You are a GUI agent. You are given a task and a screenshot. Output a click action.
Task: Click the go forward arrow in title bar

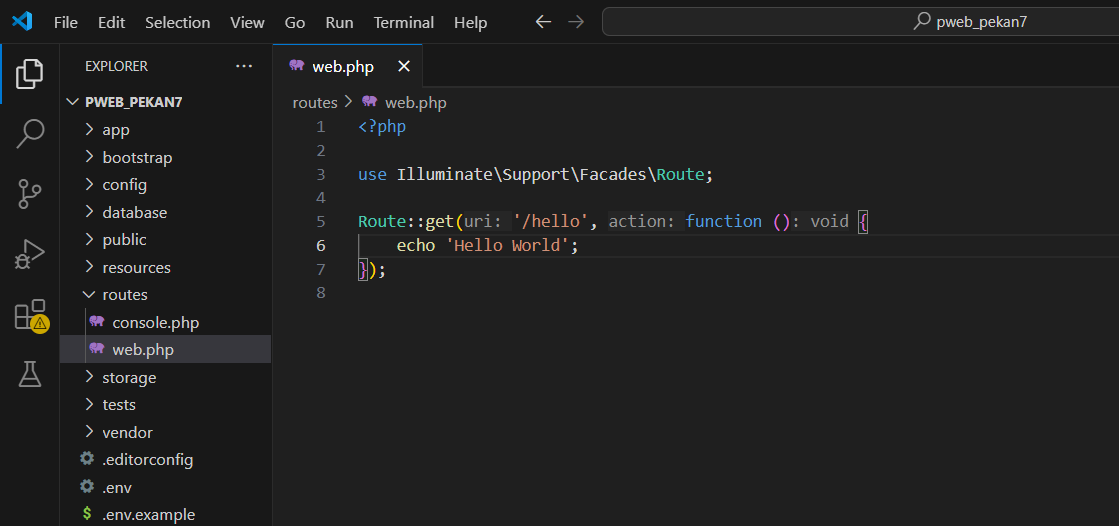tap(576, 22)
